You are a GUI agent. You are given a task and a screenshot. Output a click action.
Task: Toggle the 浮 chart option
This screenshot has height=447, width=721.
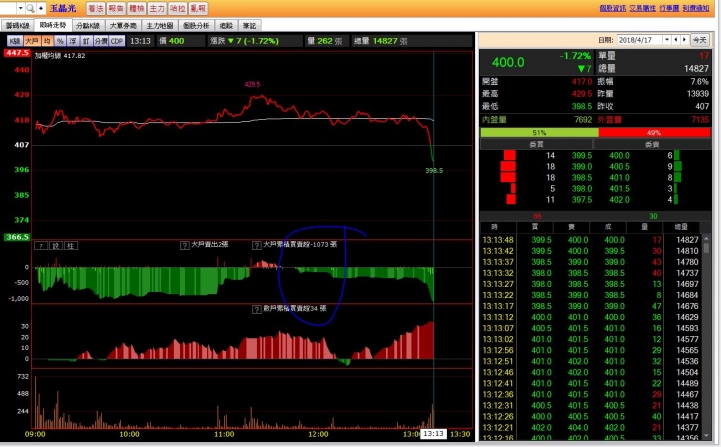pyautogui.click(x=73, y=41)
